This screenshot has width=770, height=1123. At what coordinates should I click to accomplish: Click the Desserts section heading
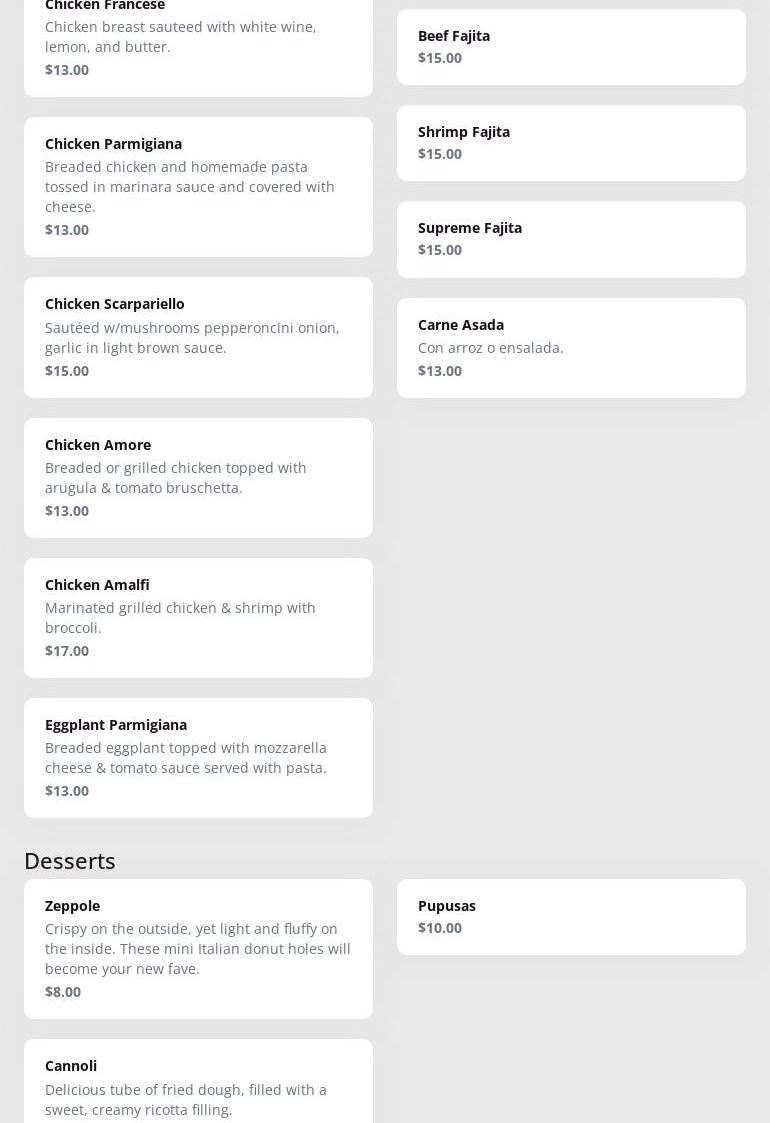click(70, 860)
